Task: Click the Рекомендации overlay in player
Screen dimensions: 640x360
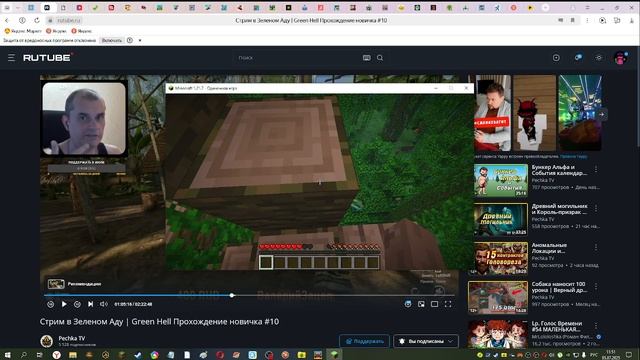Action: [x=74, y=284]
